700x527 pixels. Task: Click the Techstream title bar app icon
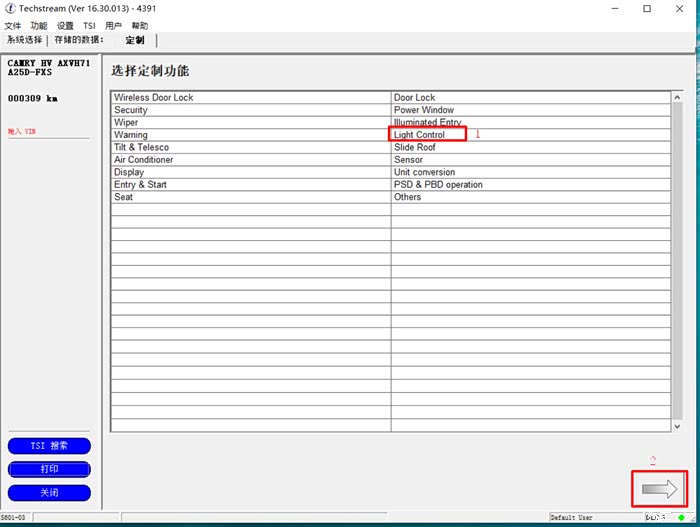pos(10,9)
